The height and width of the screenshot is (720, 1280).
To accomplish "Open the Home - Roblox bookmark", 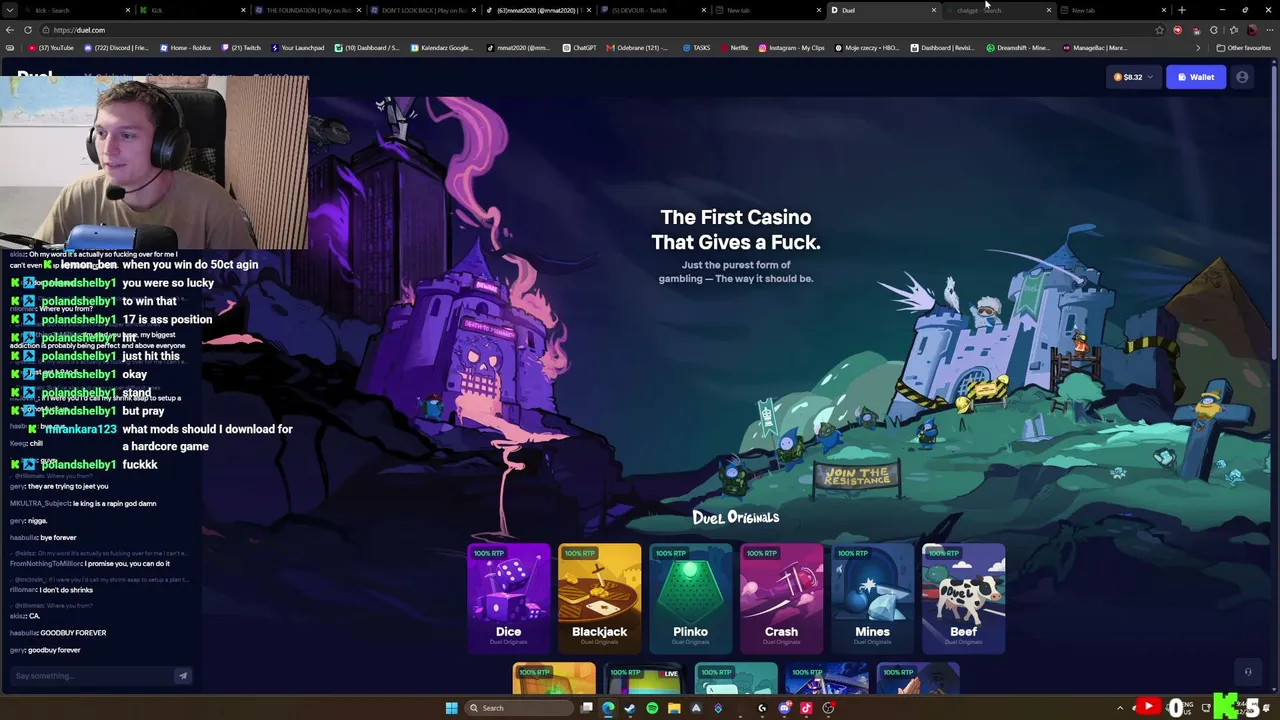I will (x=186, y=48).
